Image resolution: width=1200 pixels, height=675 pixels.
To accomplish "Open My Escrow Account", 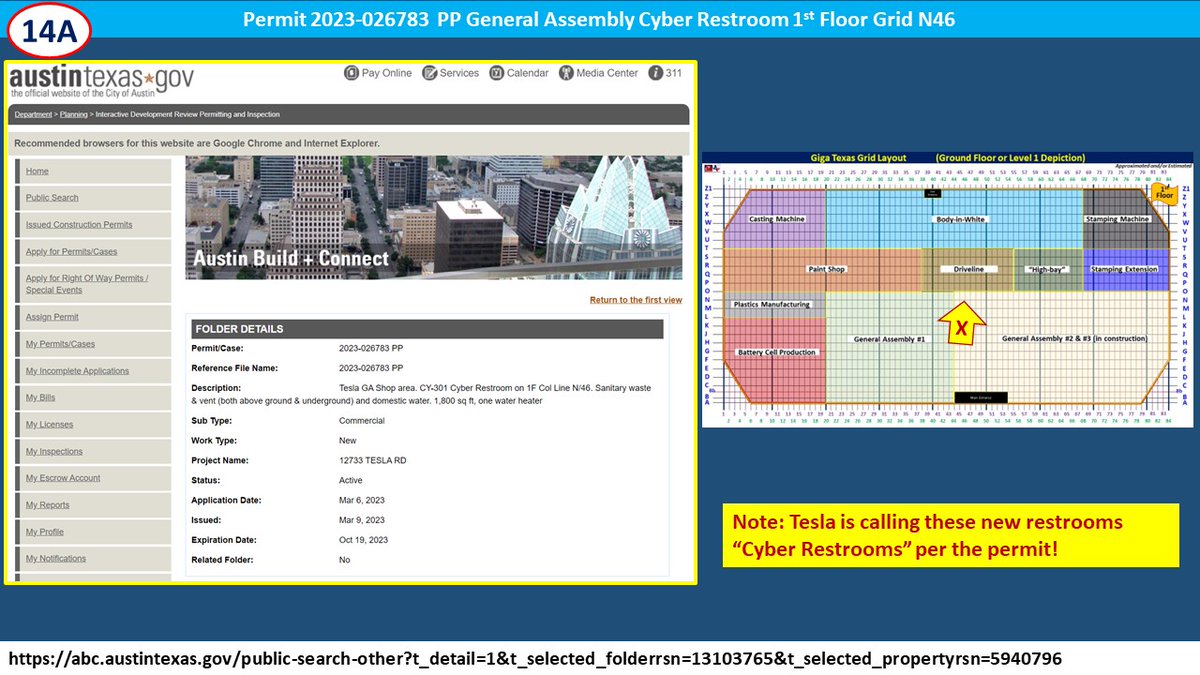I will pyautogui.click(x=63, y=478).
